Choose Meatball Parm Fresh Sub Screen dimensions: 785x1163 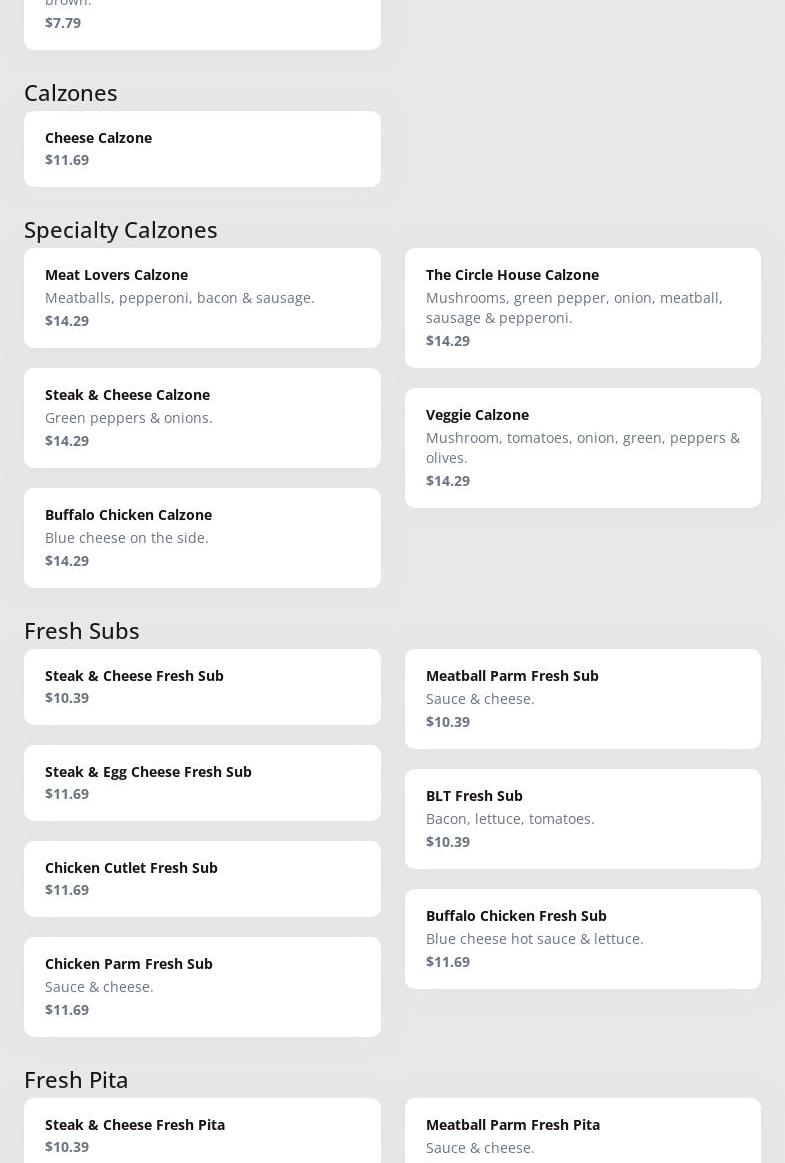[x=582, y=699]
